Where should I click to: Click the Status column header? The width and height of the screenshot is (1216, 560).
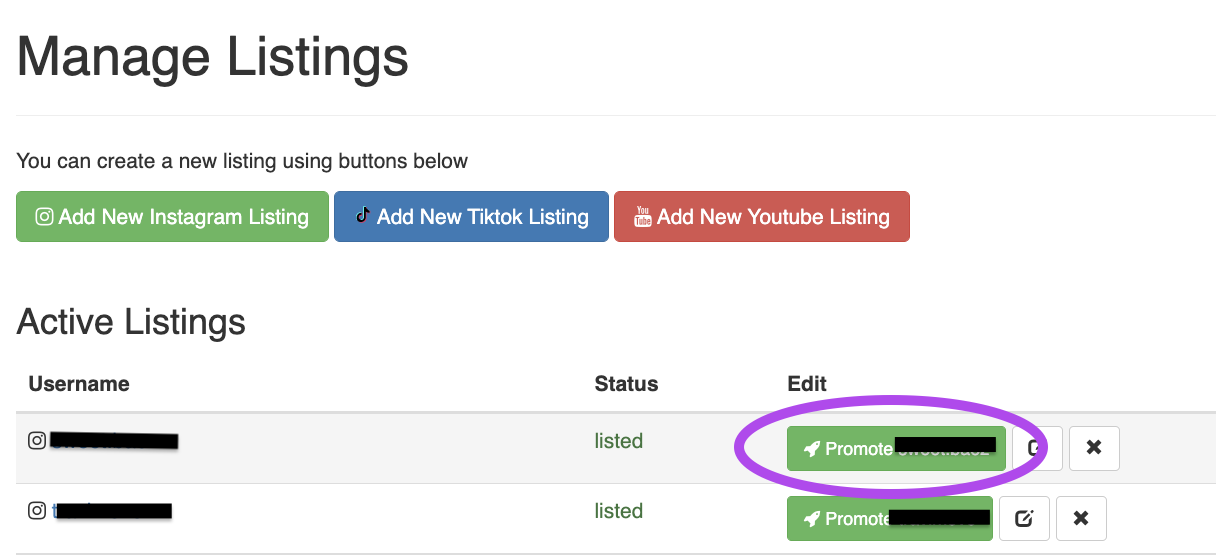coord(626,384)
